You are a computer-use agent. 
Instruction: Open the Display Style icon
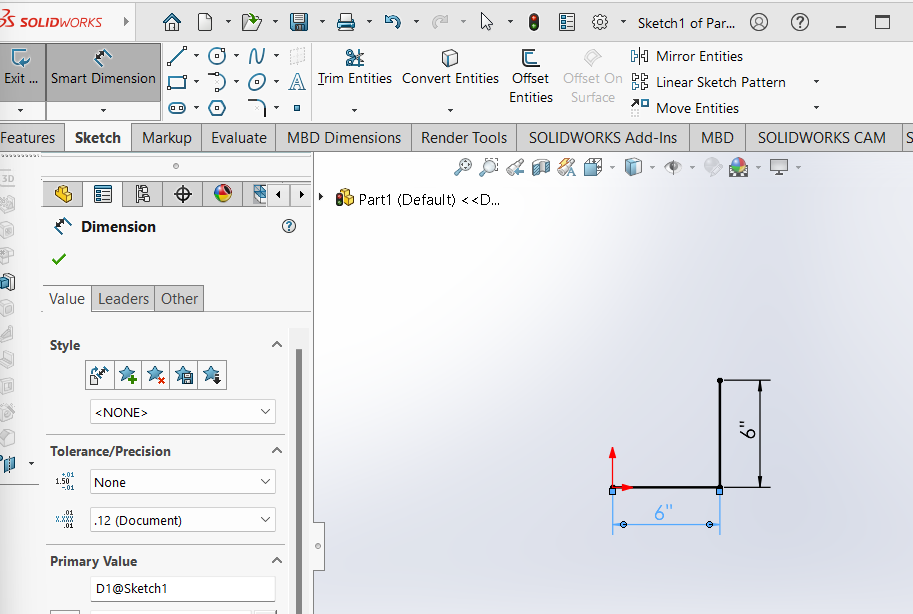point(633,167)
